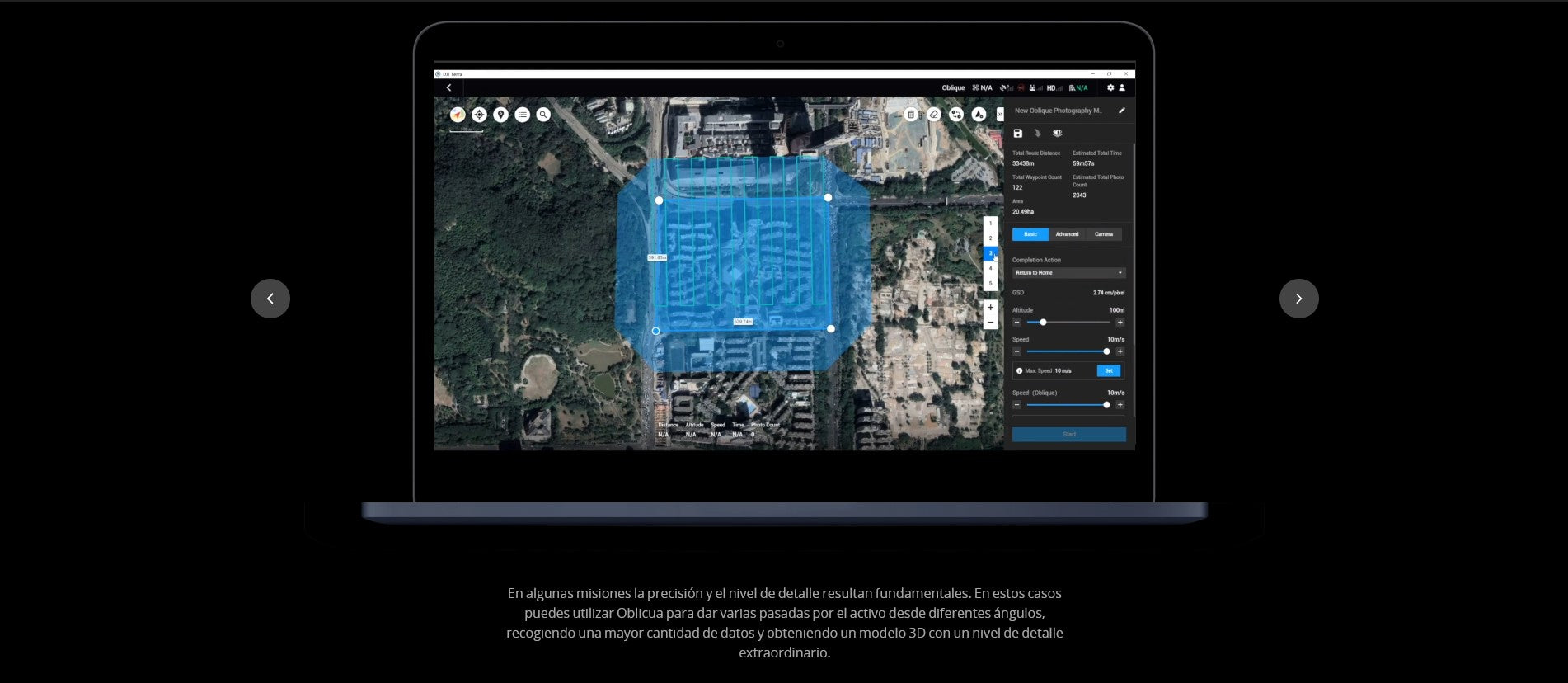Click the location pin marker icon
Screen dimensions: 1568x683
(500, 115)
